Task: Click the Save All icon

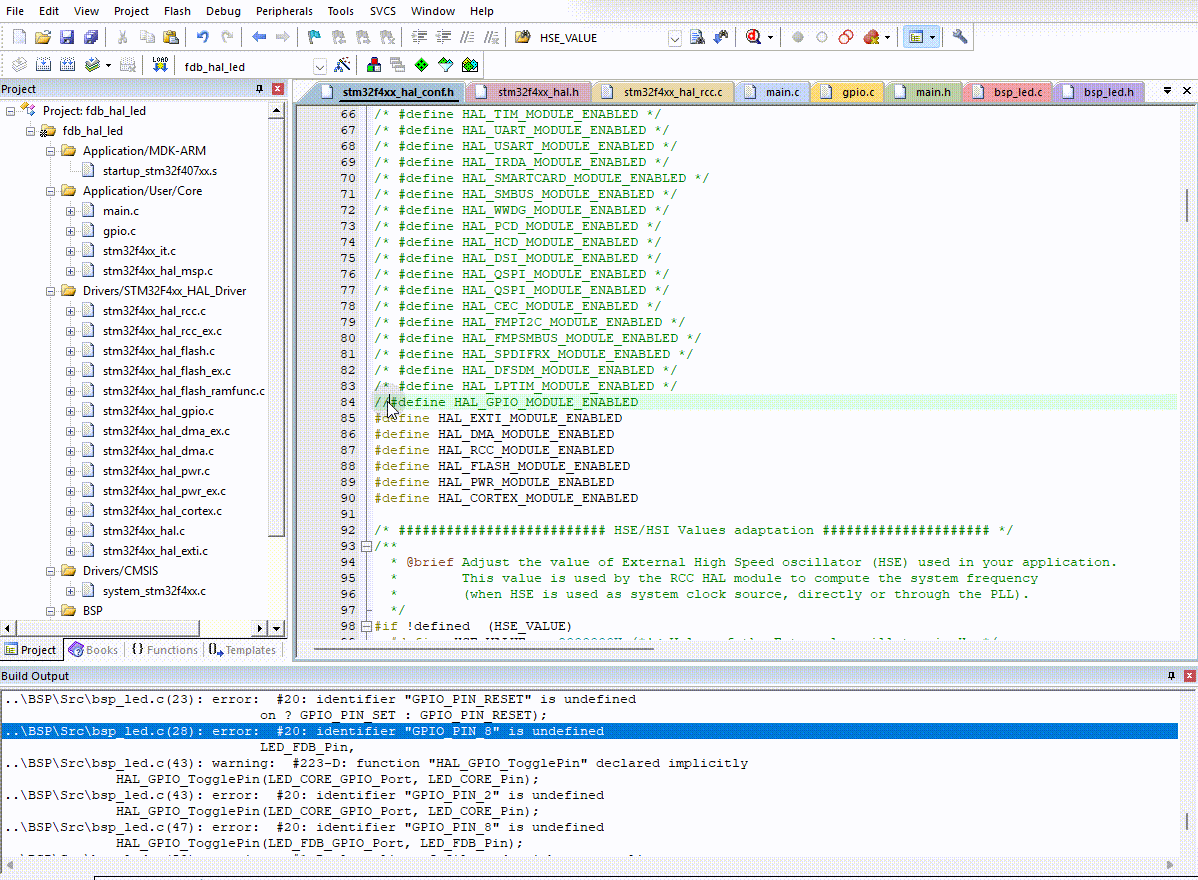Action: point(91,37)
